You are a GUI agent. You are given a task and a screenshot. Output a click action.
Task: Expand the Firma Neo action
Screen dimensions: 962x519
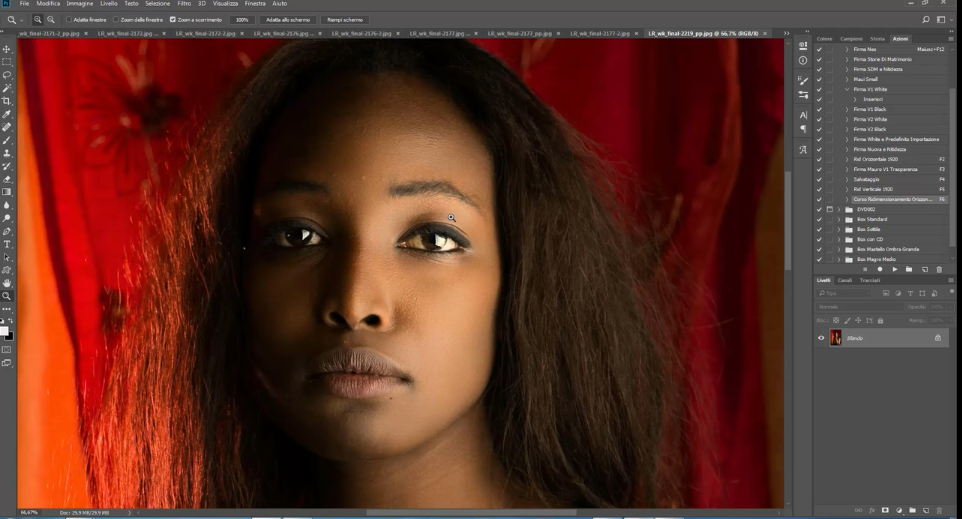pyautogui.click(x=847, y=49)
